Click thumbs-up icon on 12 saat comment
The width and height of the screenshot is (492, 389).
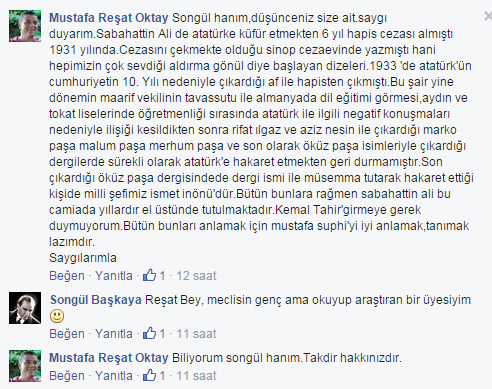(149, 275)
